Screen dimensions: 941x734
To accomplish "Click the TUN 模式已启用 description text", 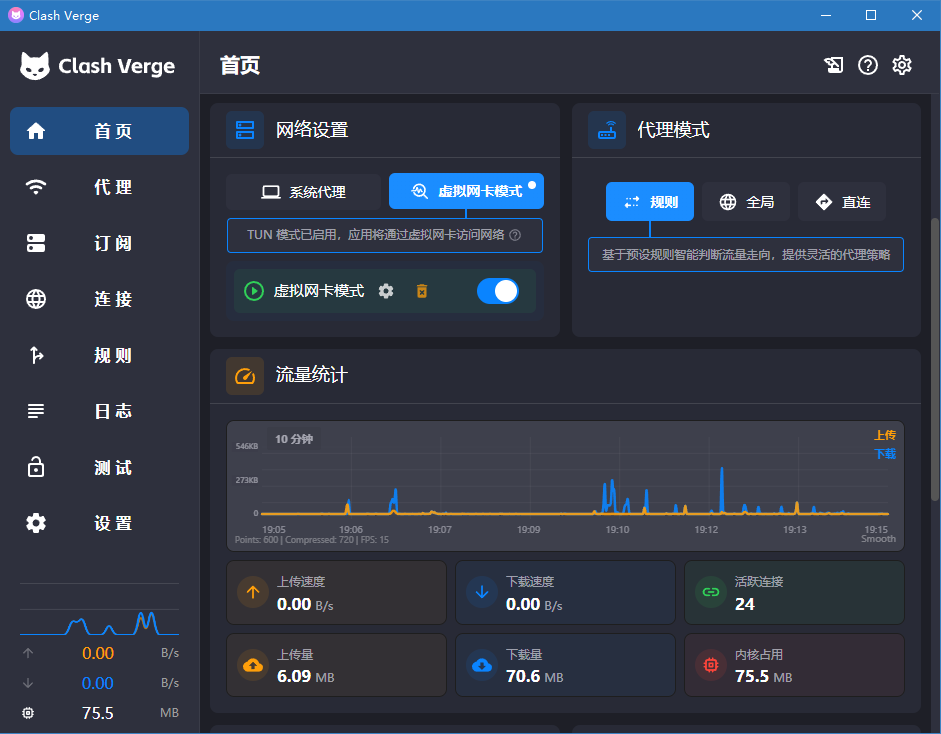I will [376, 235].
